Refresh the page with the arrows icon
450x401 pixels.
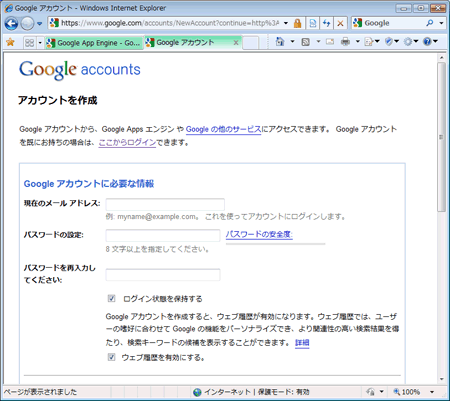tap(327, 23)
